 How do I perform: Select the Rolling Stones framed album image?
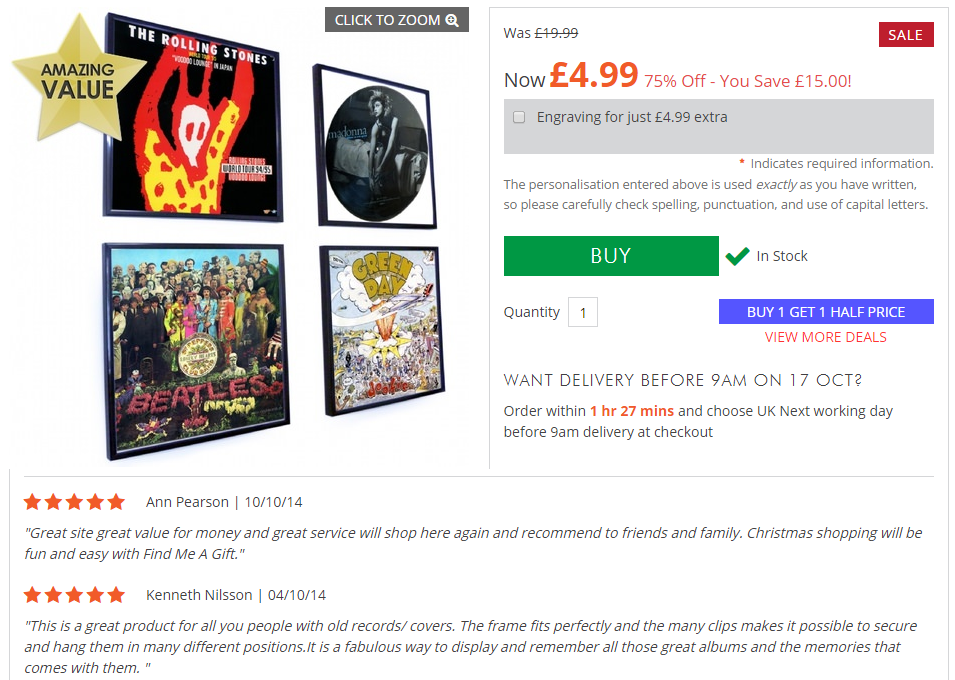(x=194, y=119)
